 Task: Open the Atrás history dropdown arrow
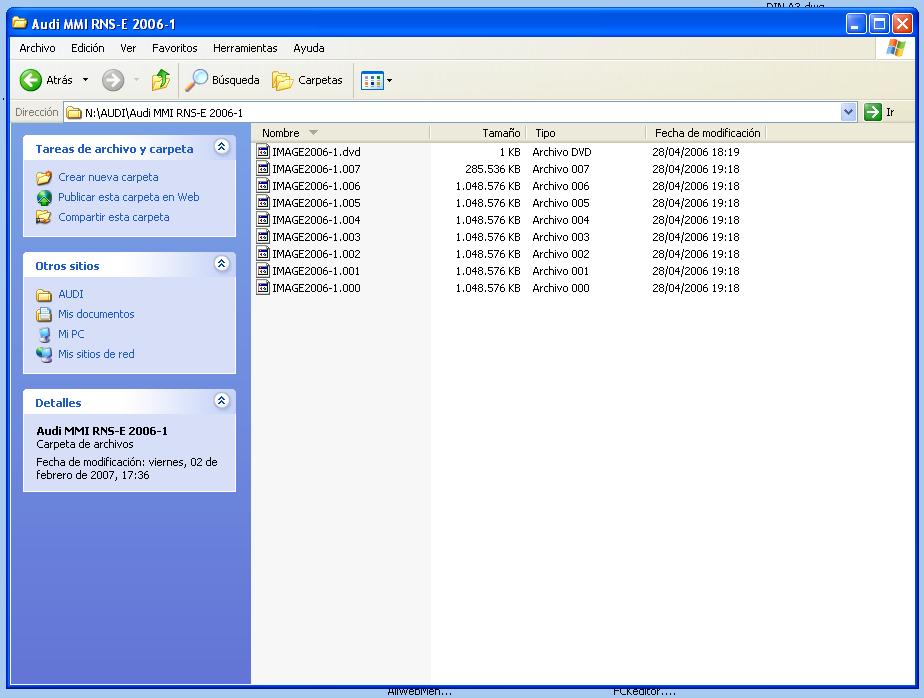pyautogui.click(x=85, y=80)
